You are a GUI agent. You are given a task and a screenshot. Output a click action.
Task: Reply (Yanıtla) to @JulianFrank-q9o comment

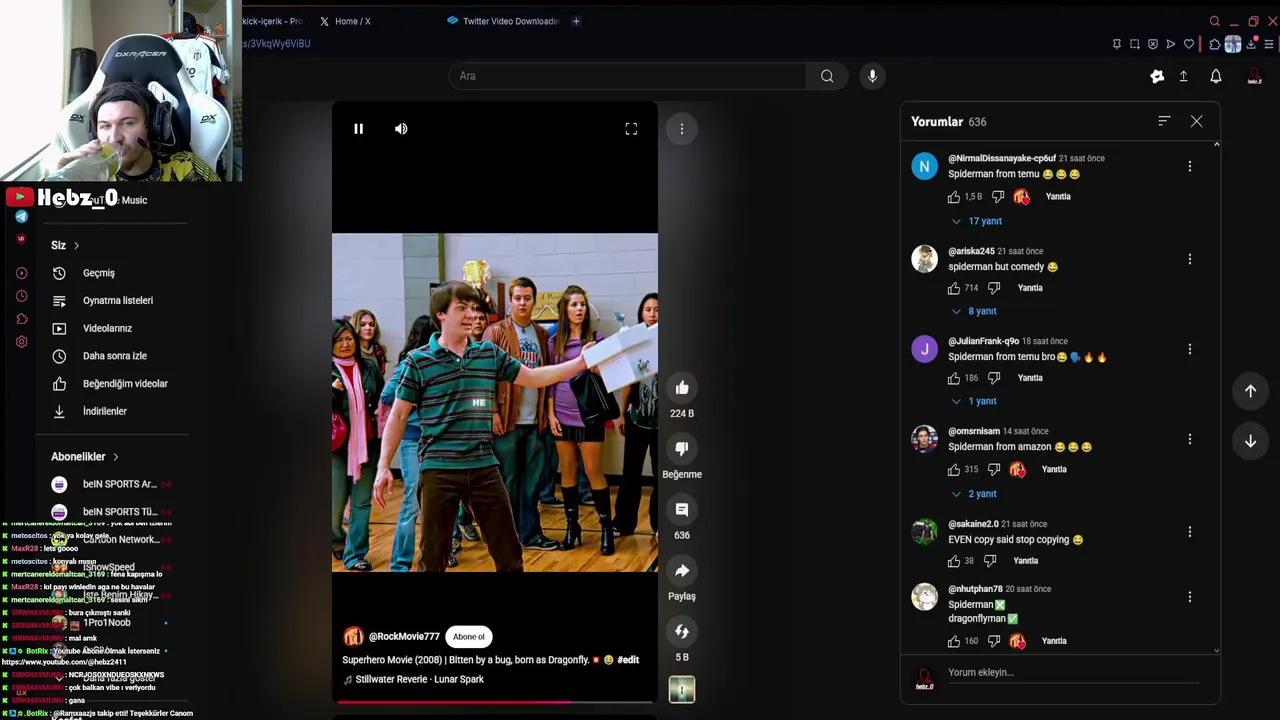1030,378
